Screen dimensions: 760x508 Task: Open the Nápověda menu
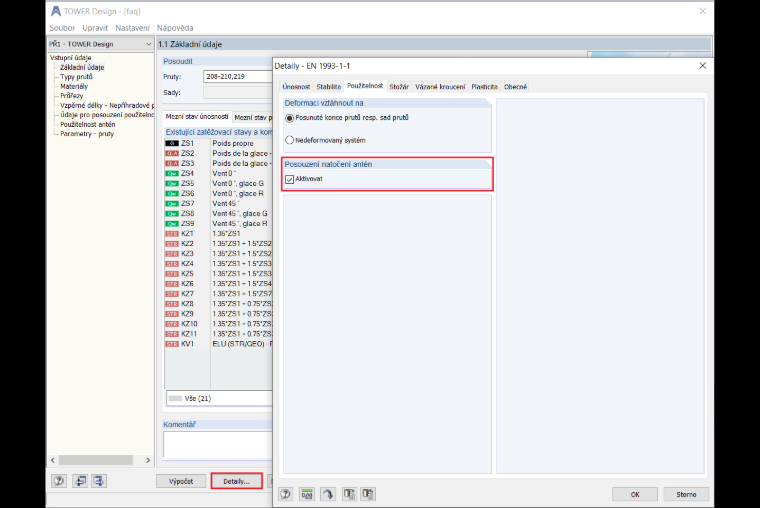point(175,28)
